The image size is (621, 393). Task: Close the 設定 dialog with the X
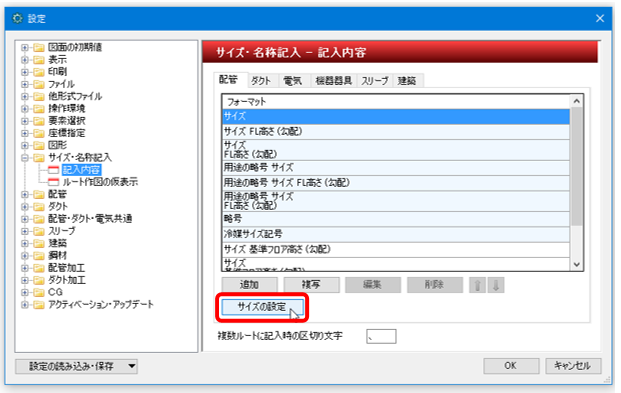(x=600, y=18)
